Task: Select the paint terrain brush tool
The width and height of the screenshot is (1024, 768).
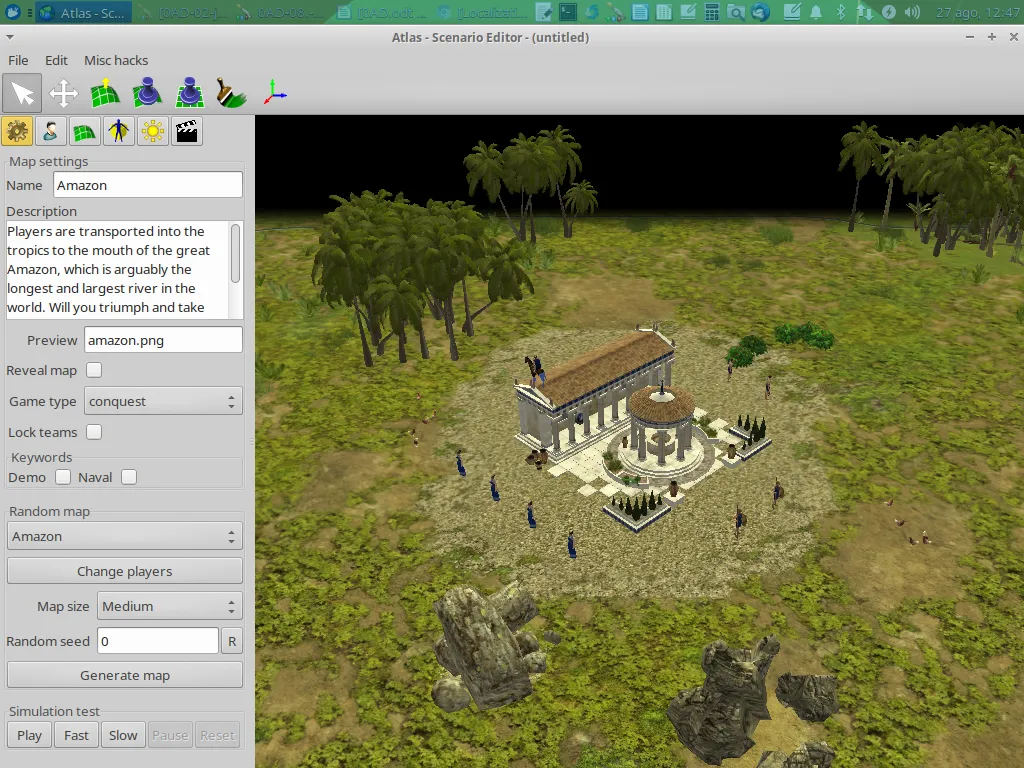Action: 231,93
